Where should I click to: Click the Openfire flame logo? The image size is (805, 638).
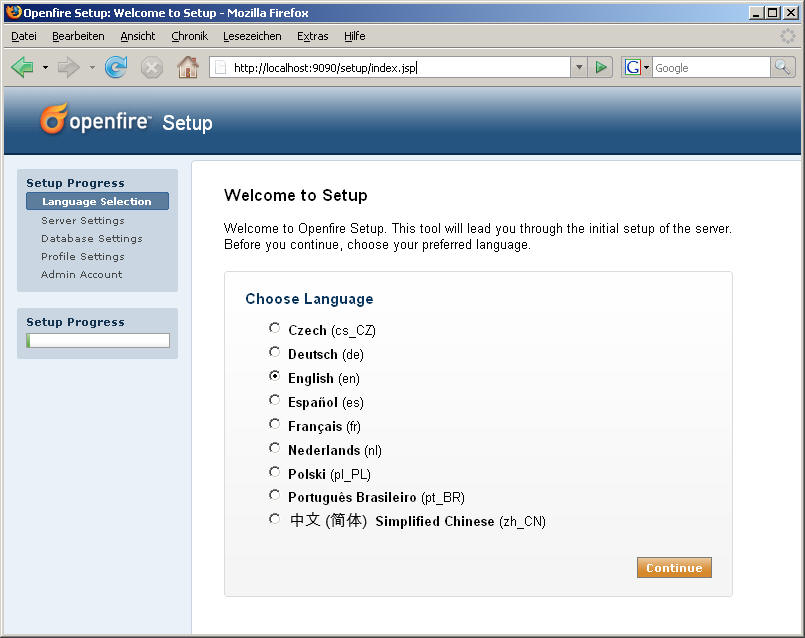tap(54, 120)
